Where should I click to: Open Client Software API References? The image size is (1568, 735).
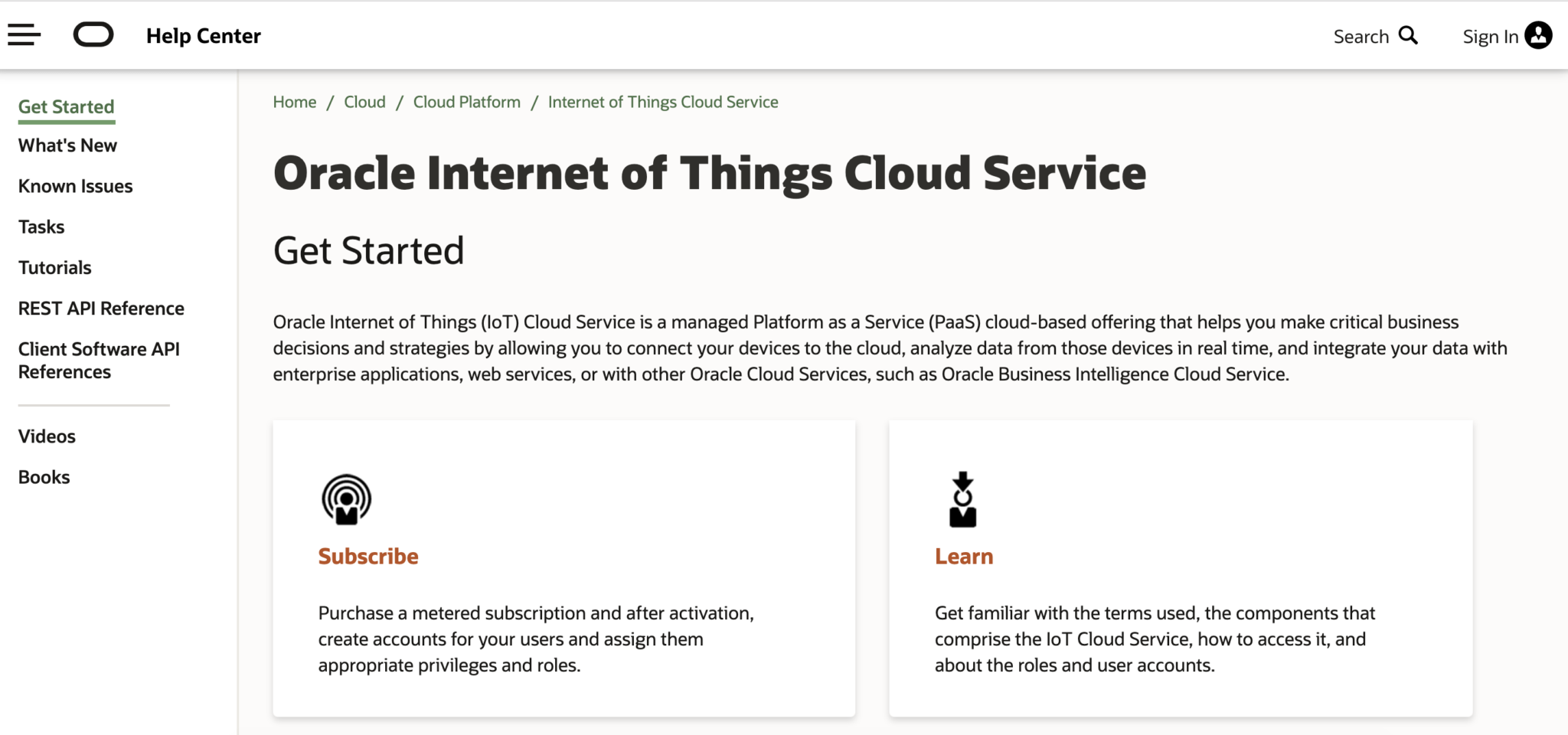[99, 360]
